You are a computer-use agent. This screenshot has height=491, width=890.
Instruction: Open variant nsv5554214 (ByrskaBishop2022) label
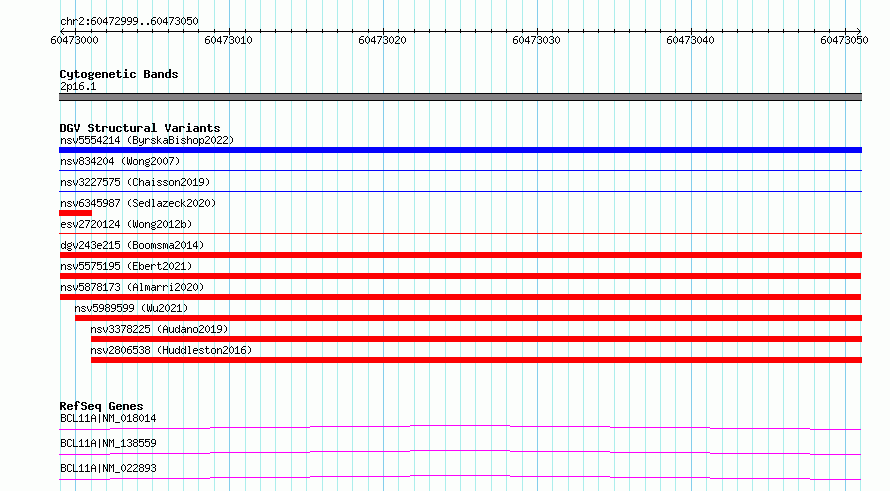point(146,140)
